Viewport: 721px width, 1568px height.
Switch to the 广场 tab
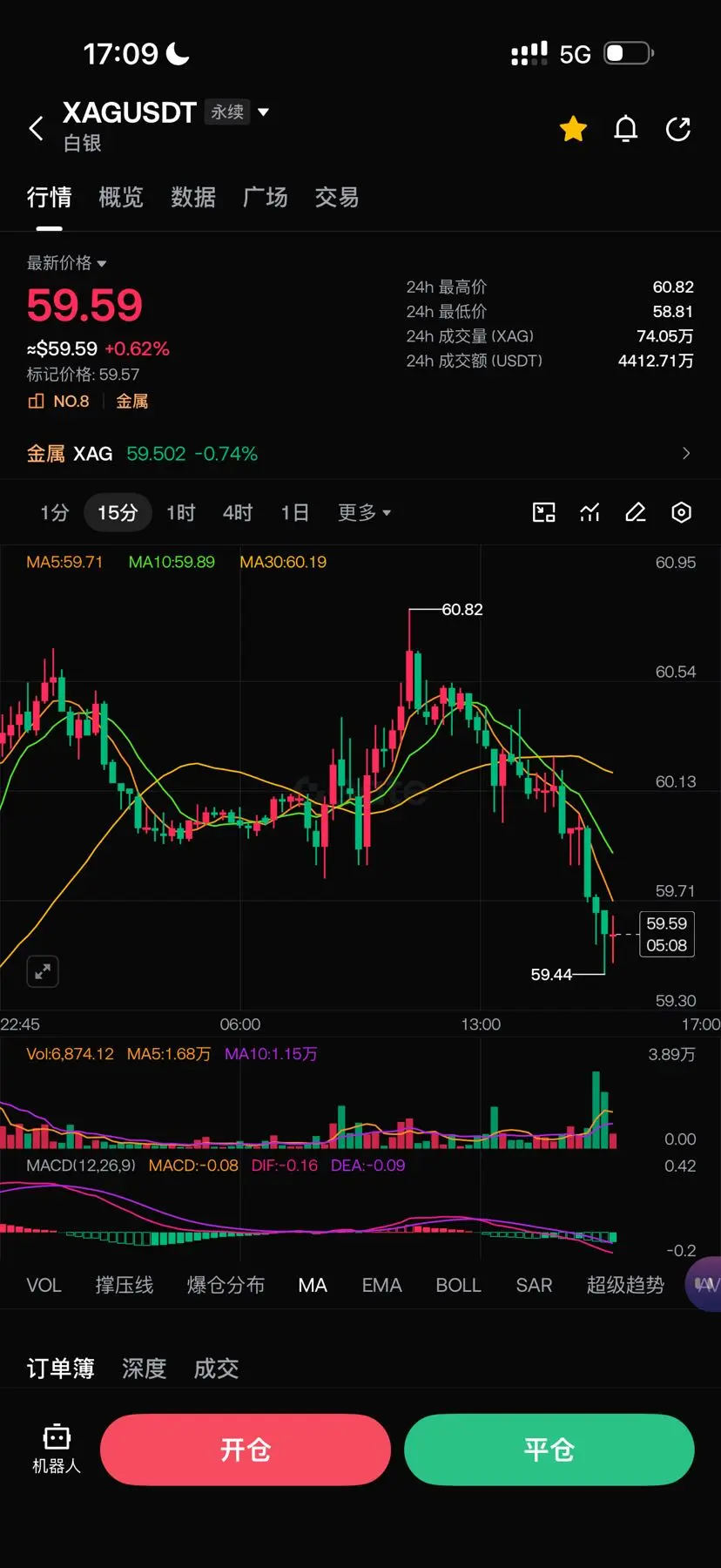pyautogui.click(x=265, y=198)
